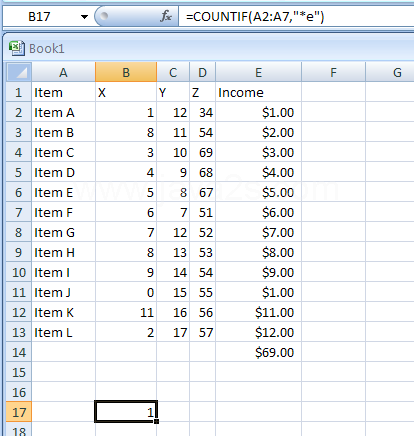Click cell 'Item E'
This screenshot has width=414, height=436.
63,192
